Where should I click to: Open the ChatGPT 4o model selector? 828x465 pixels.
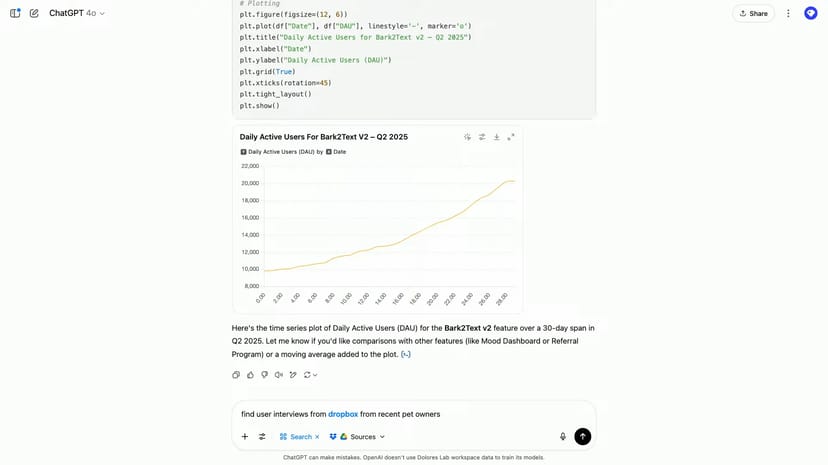tap(77, 13)
